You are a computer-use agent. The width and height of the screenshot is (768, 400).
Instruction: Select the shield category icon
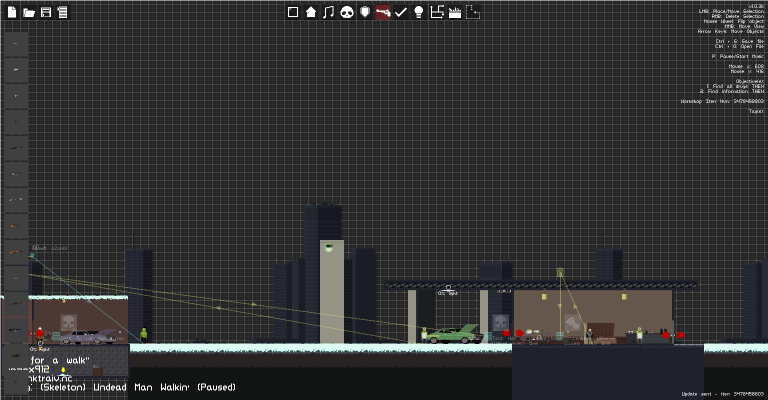(x=365, y=12)
